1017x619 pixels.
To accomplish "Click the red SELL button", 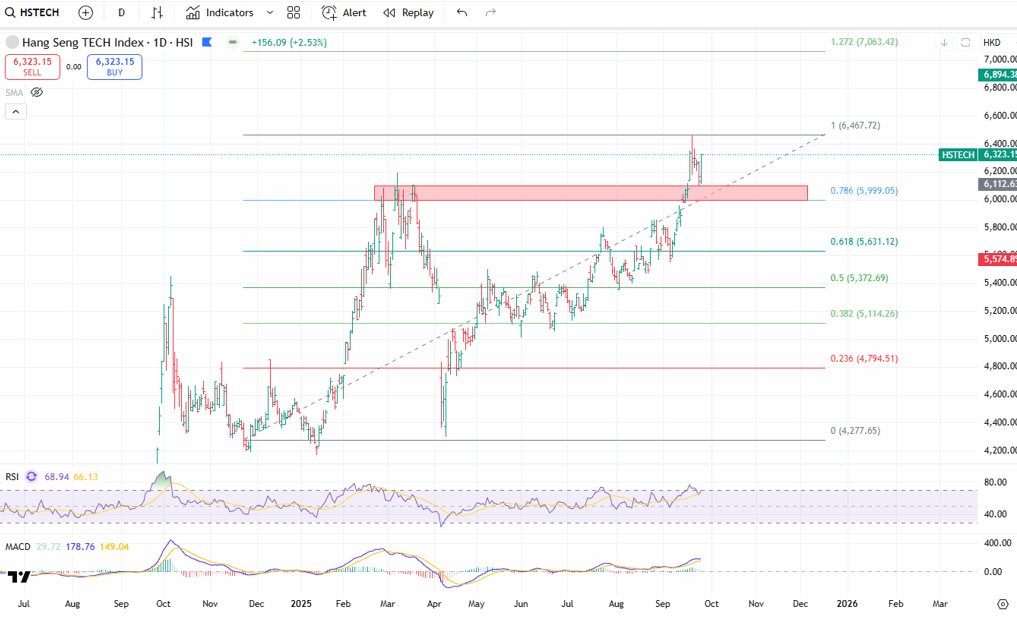I will point(32,67).
